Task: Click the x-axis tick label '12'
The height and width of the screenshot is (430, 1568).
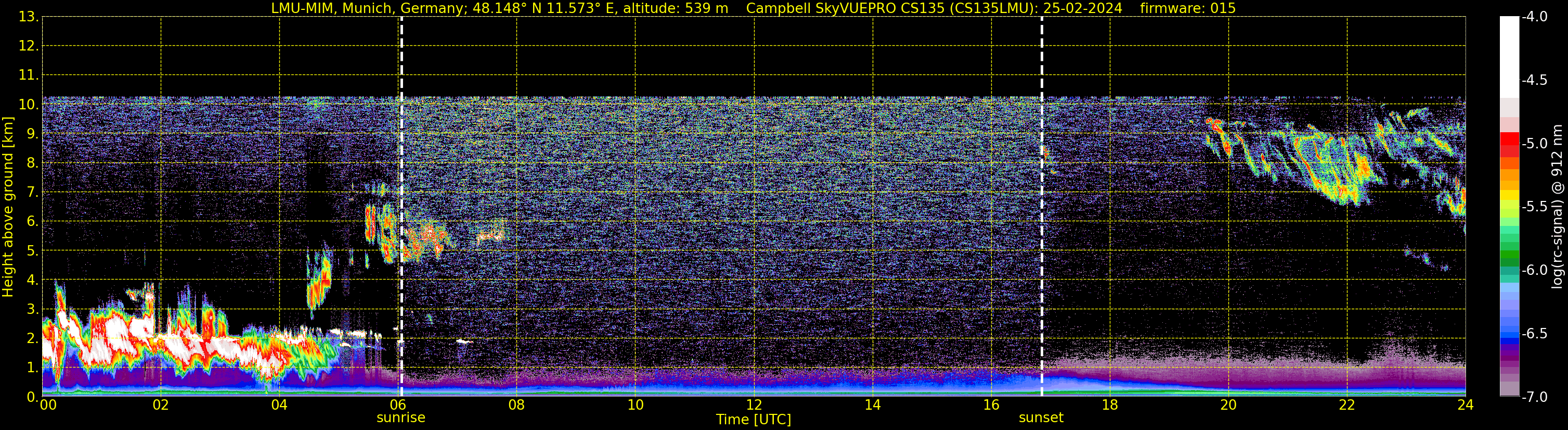Action: pos(754,405)
